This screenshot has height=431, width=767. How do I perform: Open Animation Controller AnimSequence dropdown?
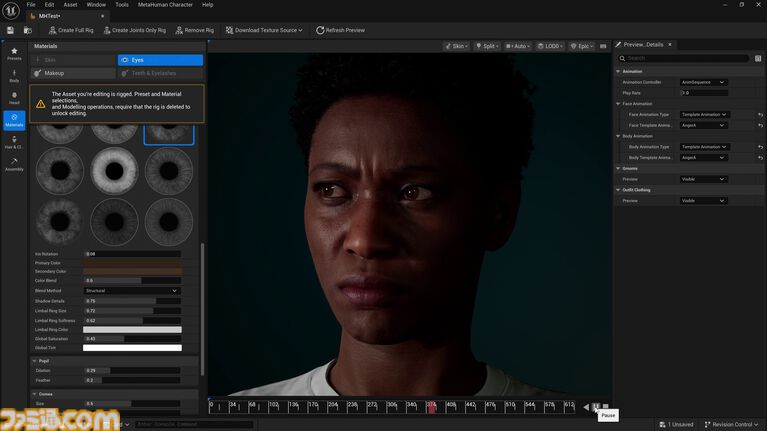click(703, 82)
